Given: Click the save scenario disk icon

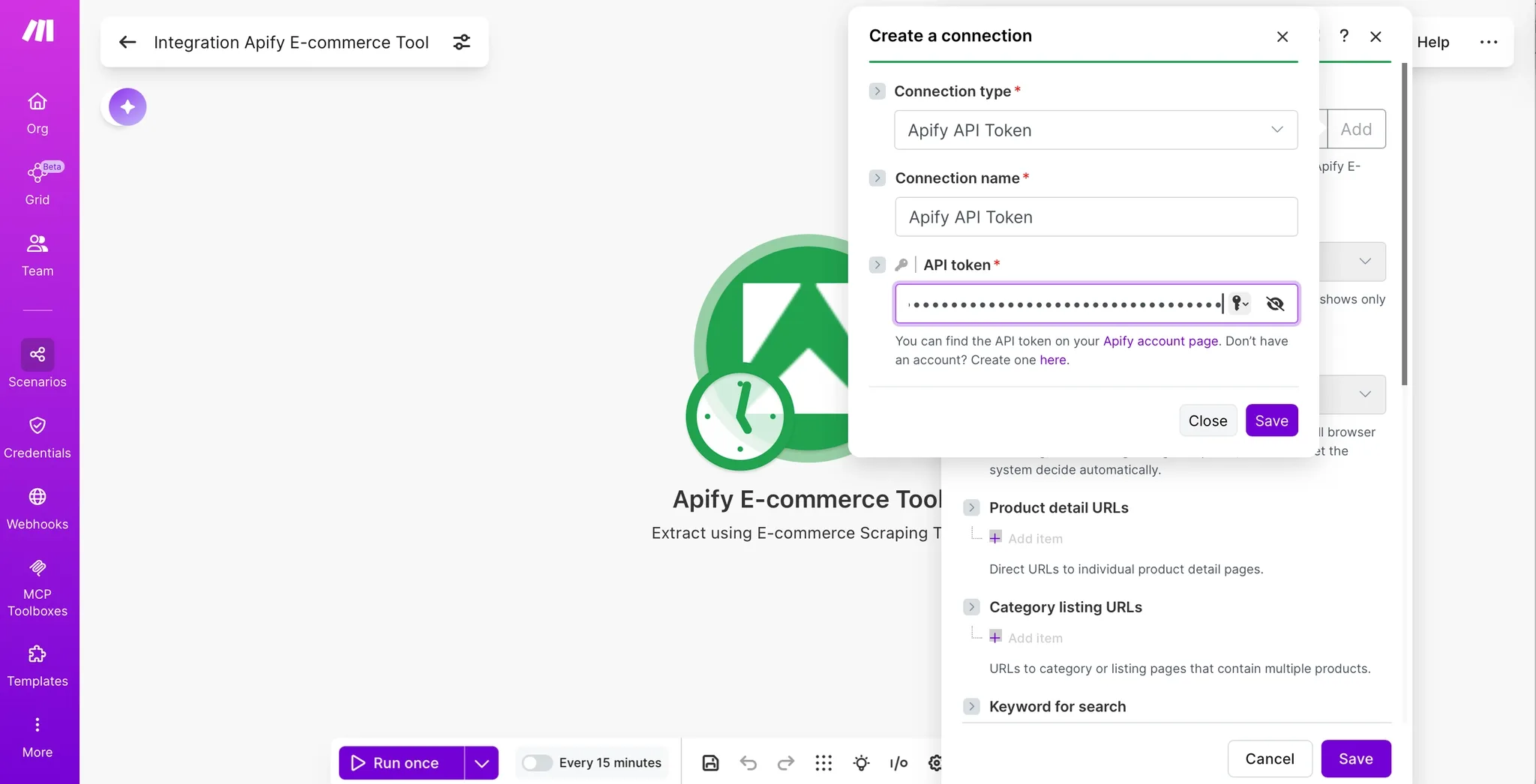Looking at the screenshot, I should 710,763.
